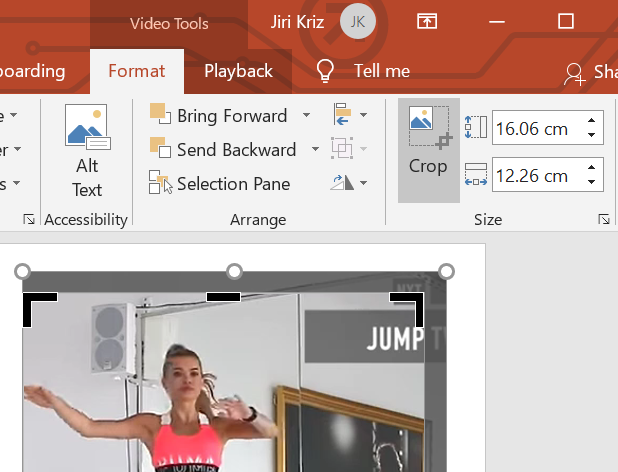Open the Jiri Kriz account name
Viewport: 618px width, 472px height.
click(297, 22)
